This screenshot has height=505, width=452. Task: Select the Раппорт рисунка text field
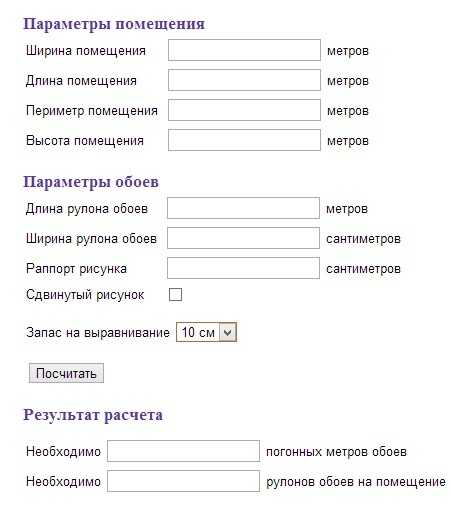(243, 268)
